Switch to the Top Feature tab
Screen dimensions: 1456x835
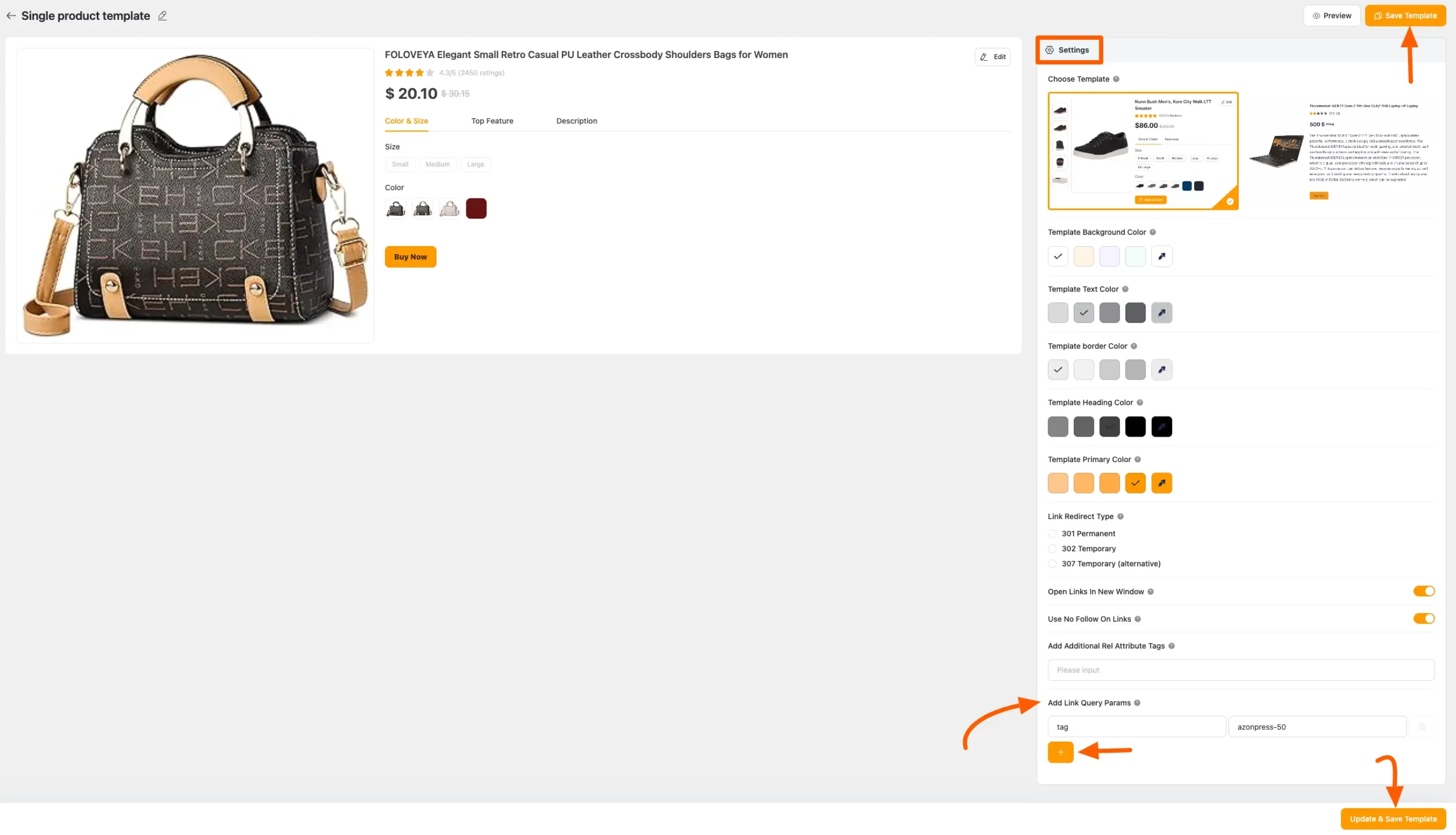pyautogui.click(x=491, y=121)
